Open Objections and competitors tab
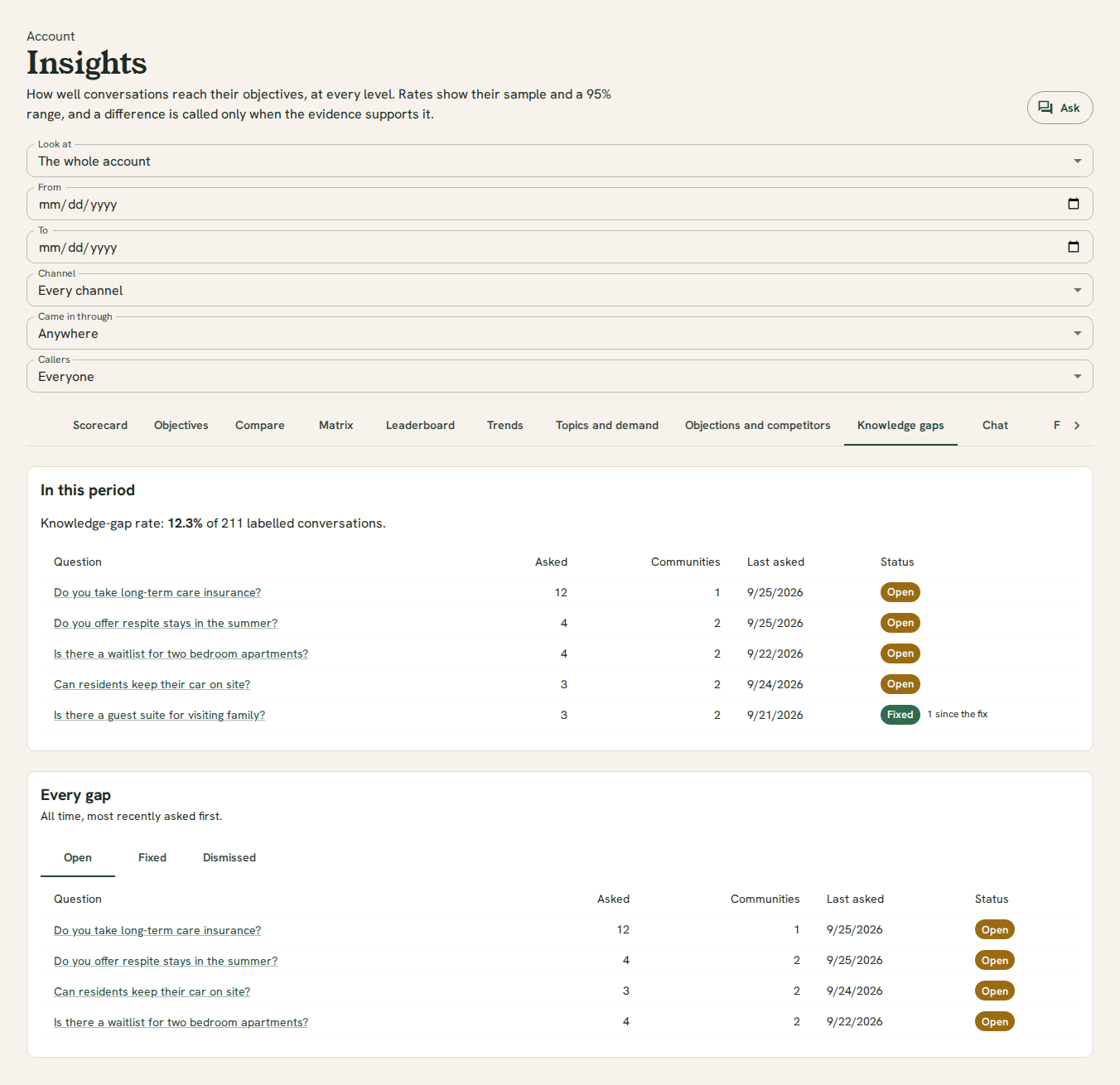 (x=758, y=425)
